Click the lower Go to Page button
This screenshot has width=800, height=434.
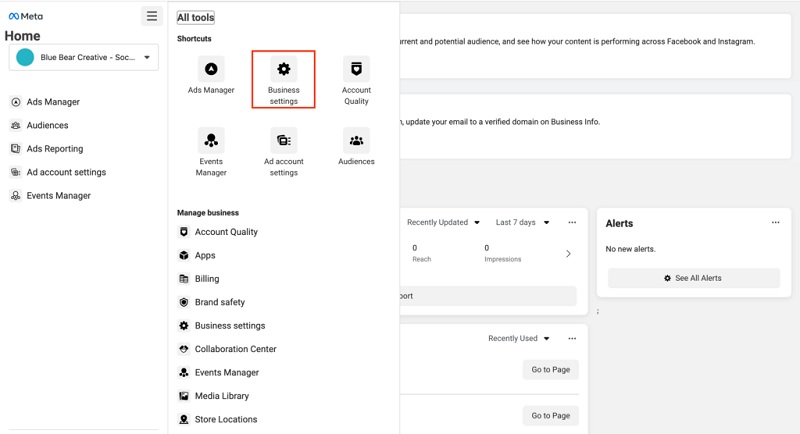(x=551, y=416)
